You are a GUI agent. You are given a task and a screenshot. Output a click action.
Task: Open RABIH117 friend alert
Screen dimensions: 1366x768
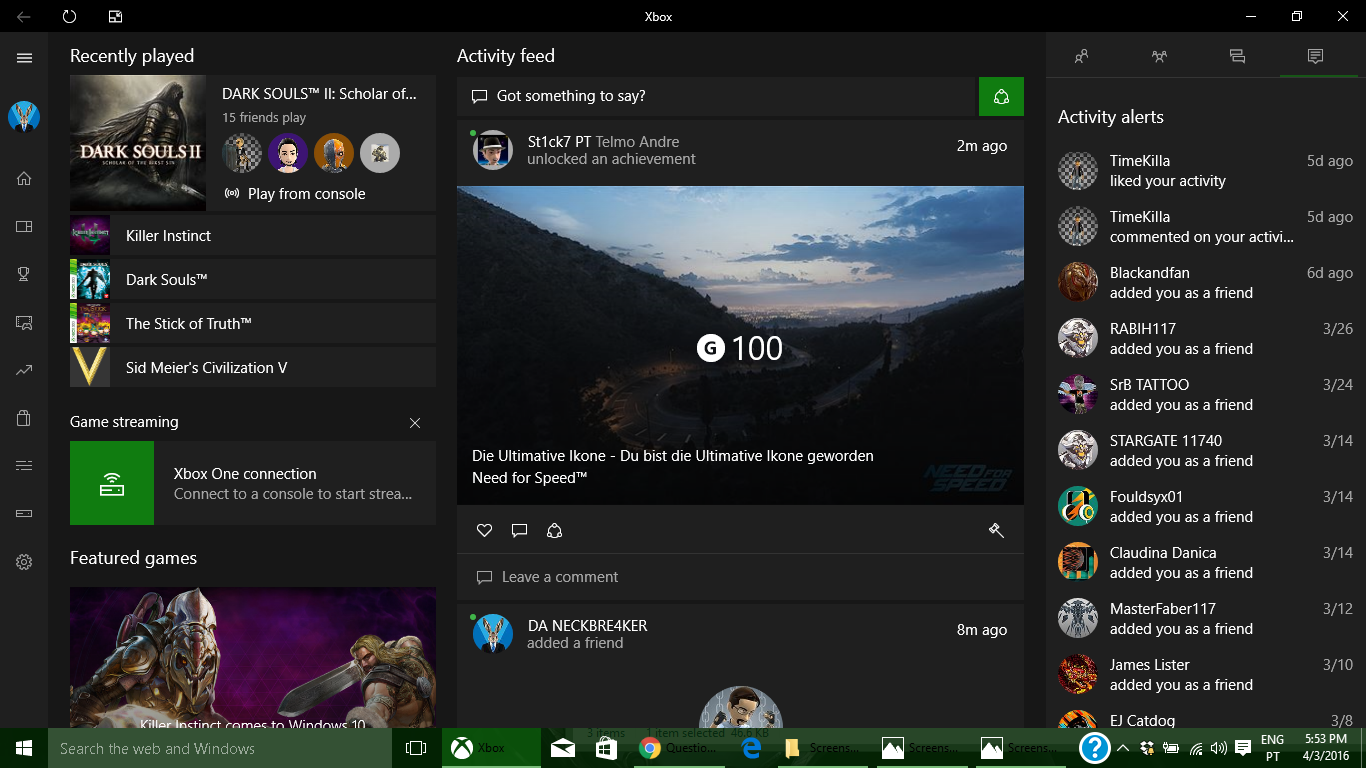pyautogui.click(x=1205, y=339)
